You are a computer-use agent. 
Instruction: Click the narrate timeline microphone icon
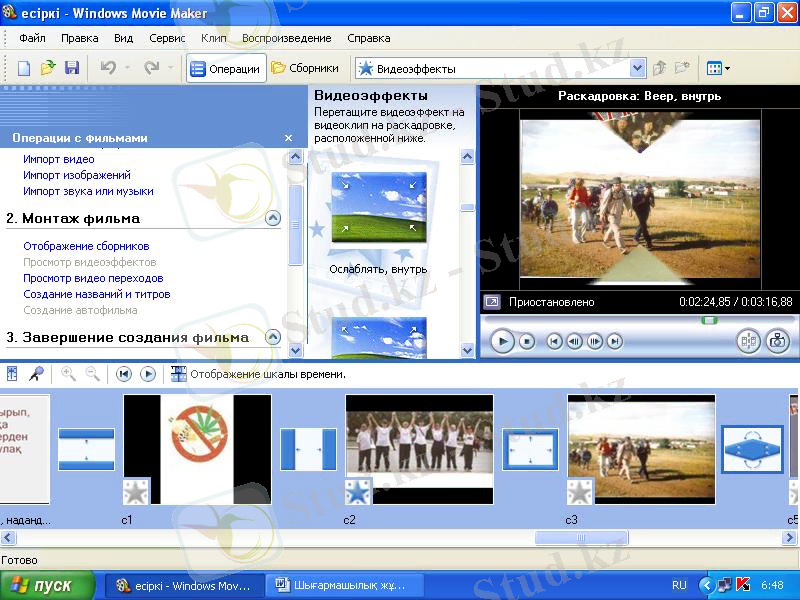tap(37, 373)
